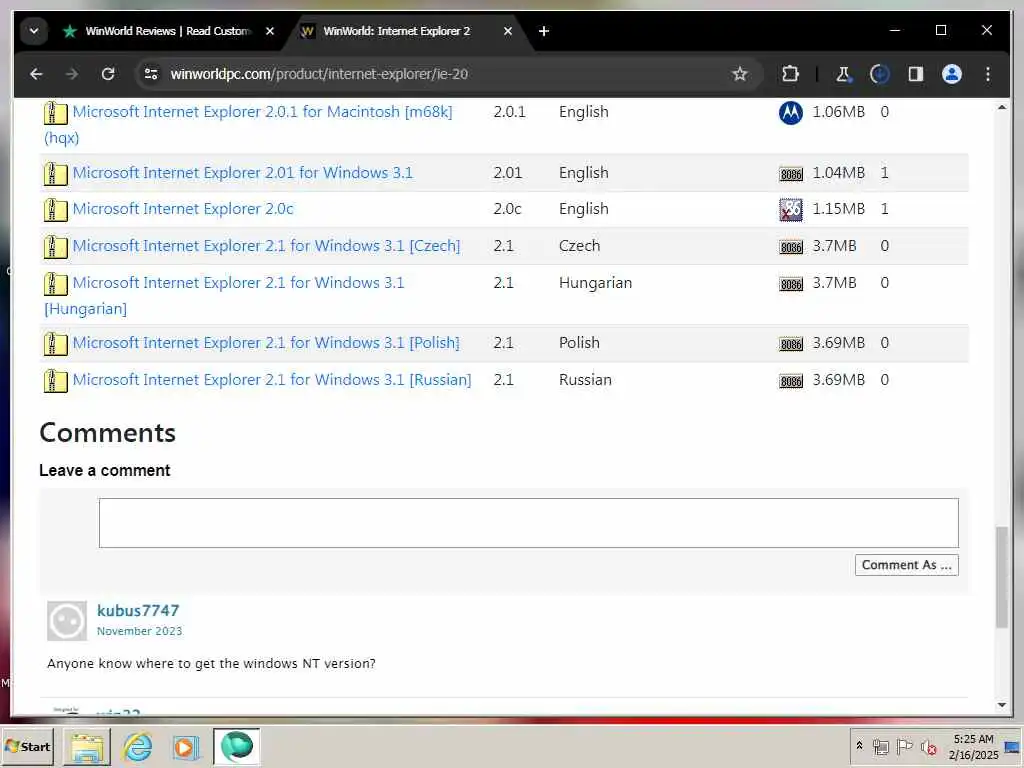1024x768 pixels.
Task: Open IE 2.01 for Windows 3.1 link
Action: 242,172
